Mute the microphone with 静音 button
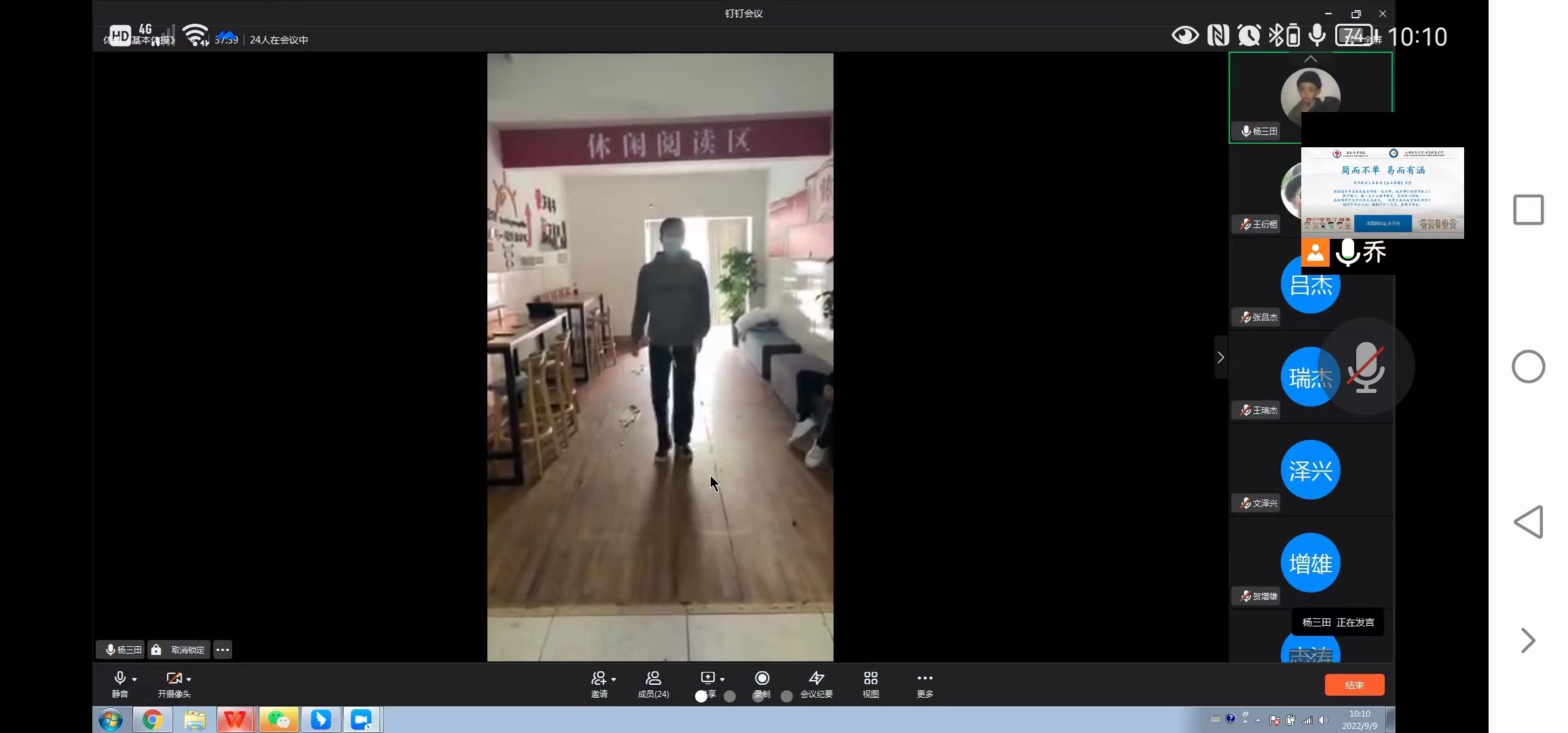 click(x=120, y=684)
